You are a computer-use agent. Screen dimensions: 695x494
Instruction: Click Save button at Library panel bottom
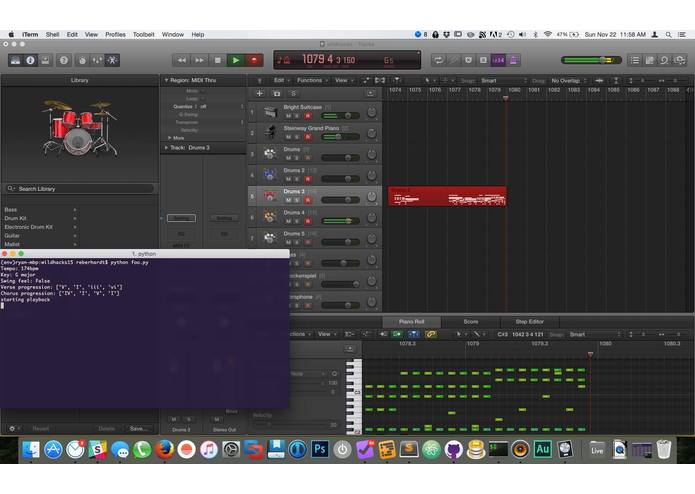(137, 428)
